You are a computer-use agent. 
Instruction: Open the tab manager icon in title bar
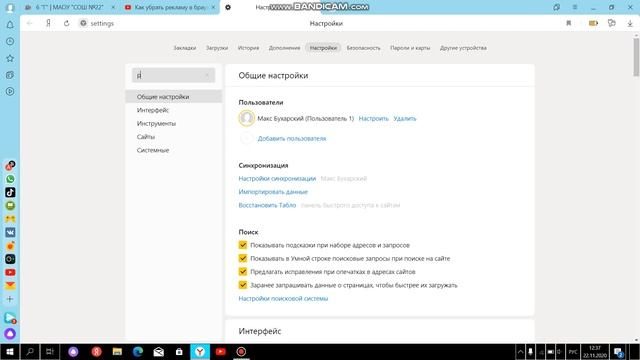point(556,7)
